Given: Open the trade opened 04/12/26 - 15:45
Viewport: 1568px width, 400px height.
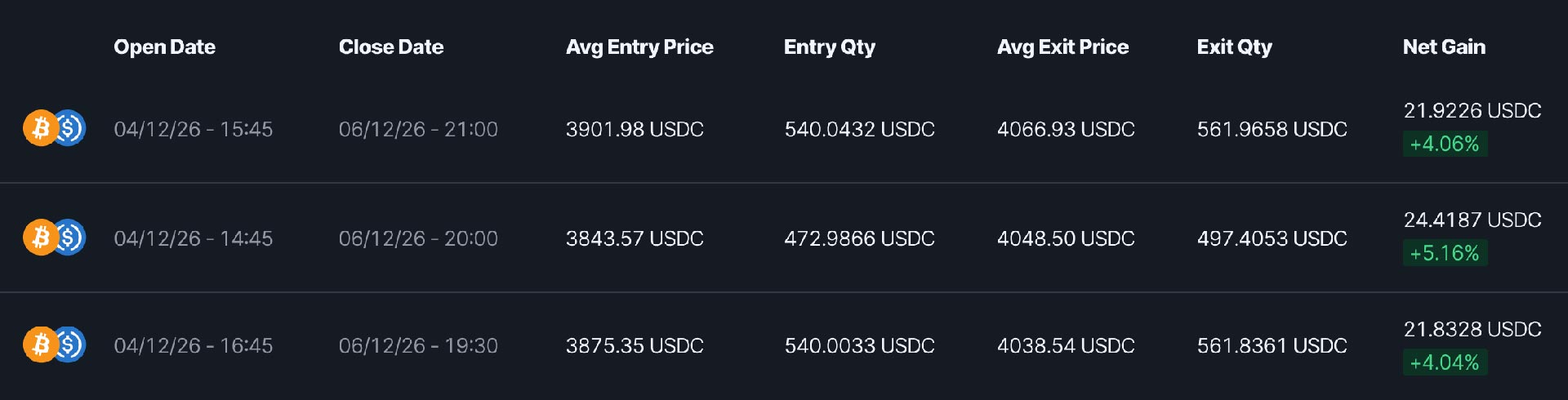Looking at the screenshot, I should (x=784, y=128).
